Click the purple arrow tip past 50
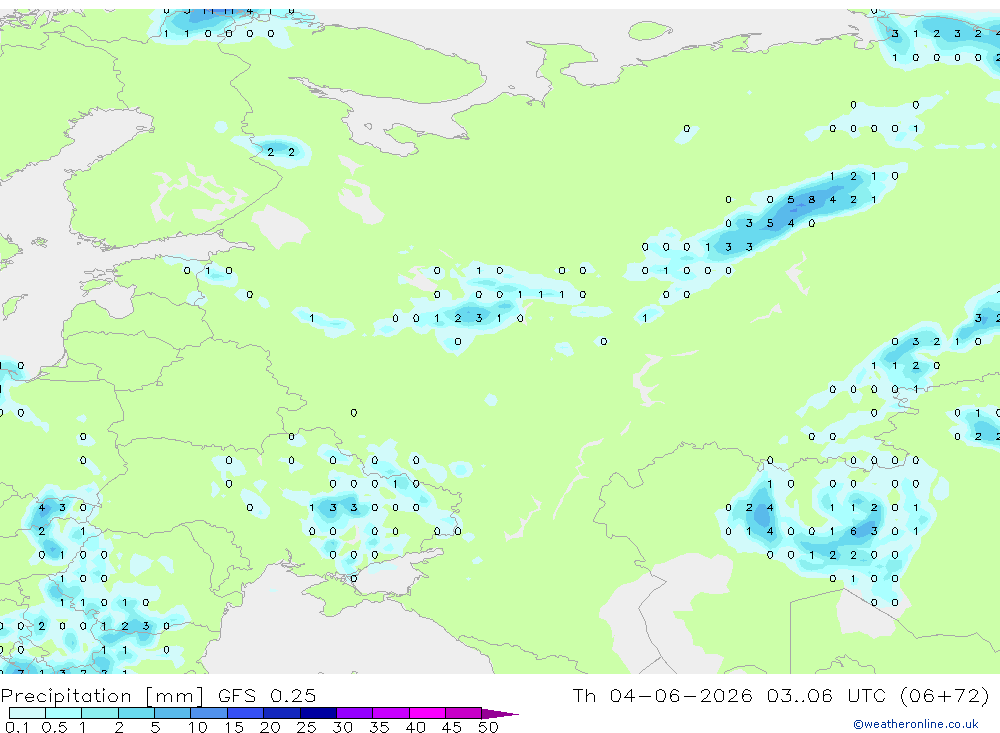The height and width of the screenshot is (733, 1000). pos(499,714)
